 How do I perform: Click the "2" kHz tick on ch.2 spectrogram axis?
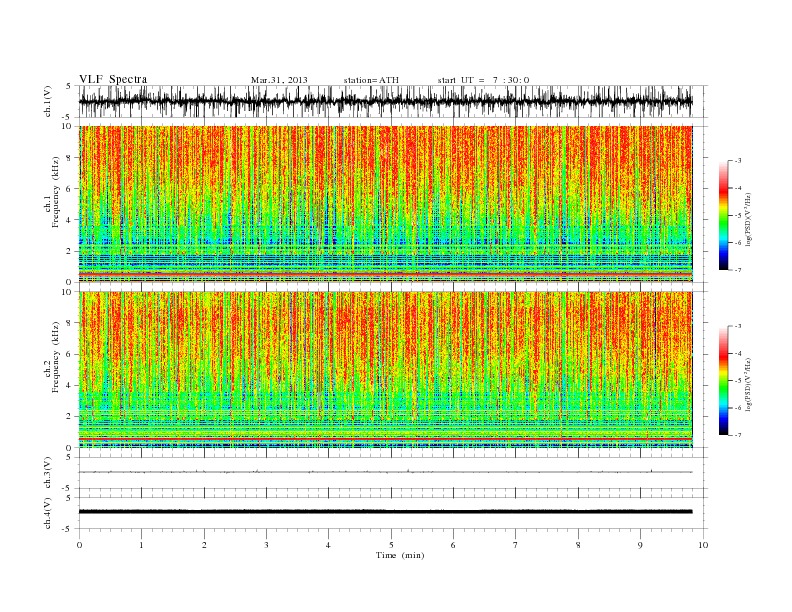point(70,417)
